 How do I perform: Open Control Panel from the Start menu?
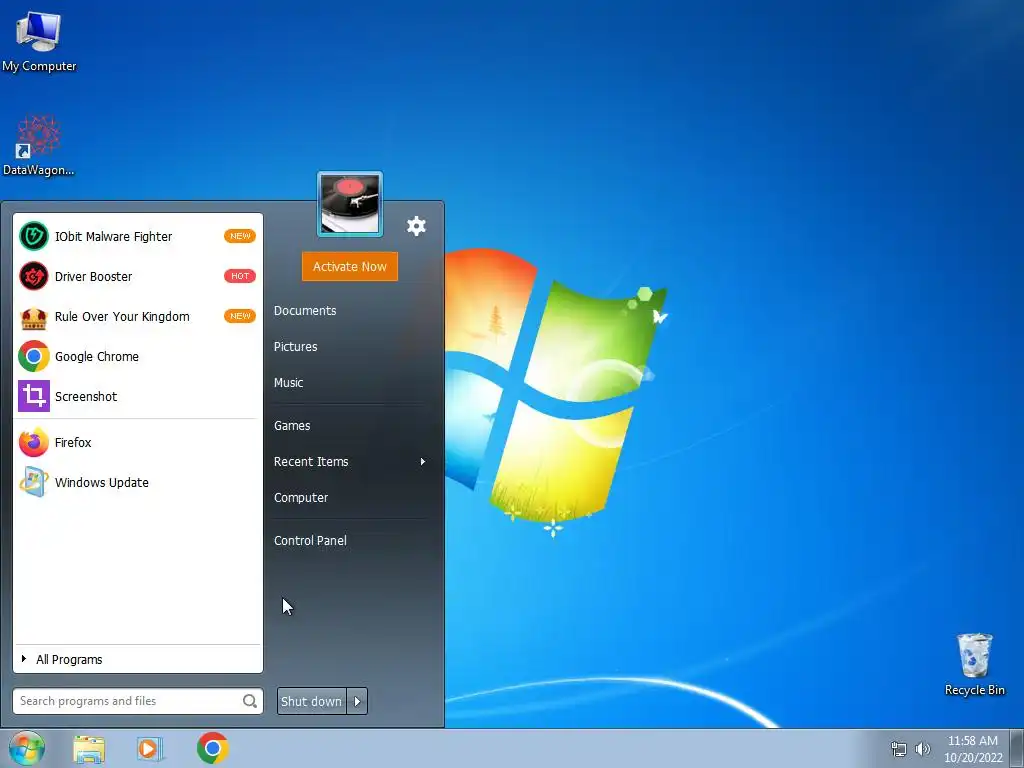click(x=310, y=541)
